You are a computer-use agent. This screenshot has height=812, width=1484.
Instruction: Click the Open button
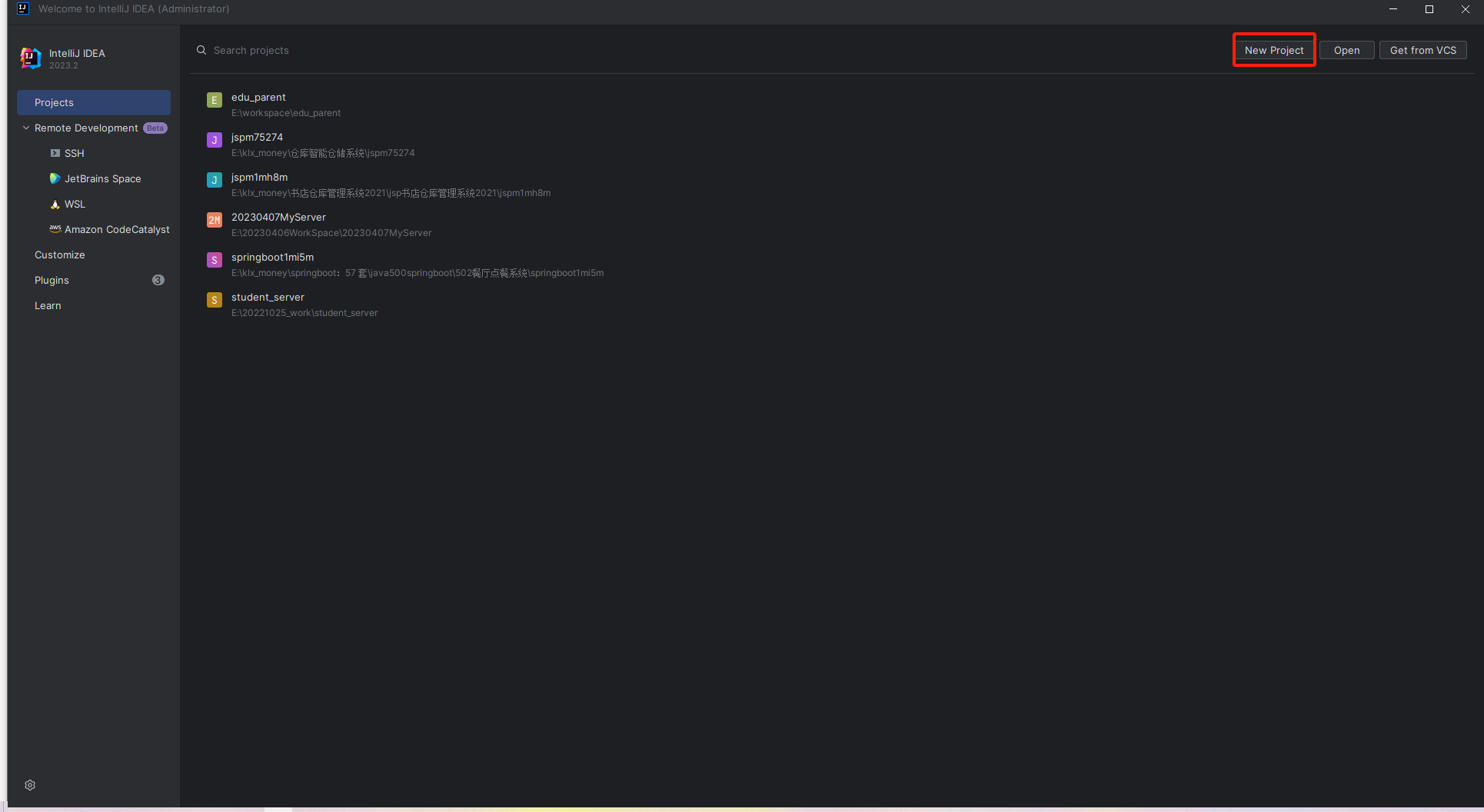pos(1346,50)
